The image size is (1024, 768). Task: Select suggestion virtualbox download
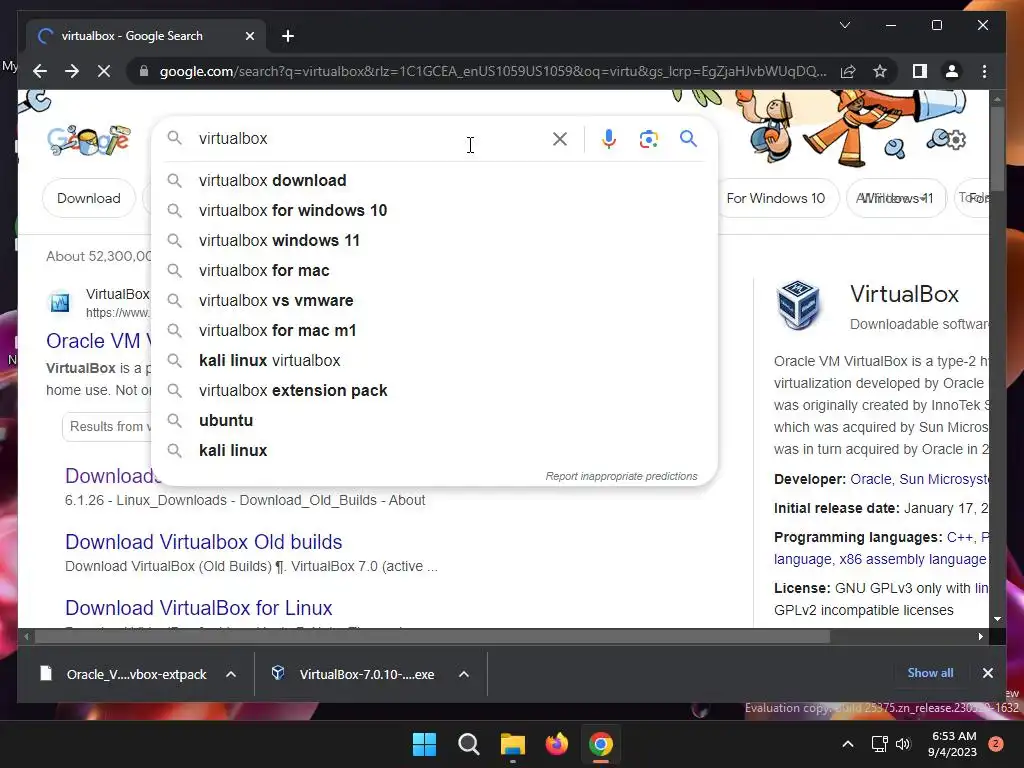(434, 180)
